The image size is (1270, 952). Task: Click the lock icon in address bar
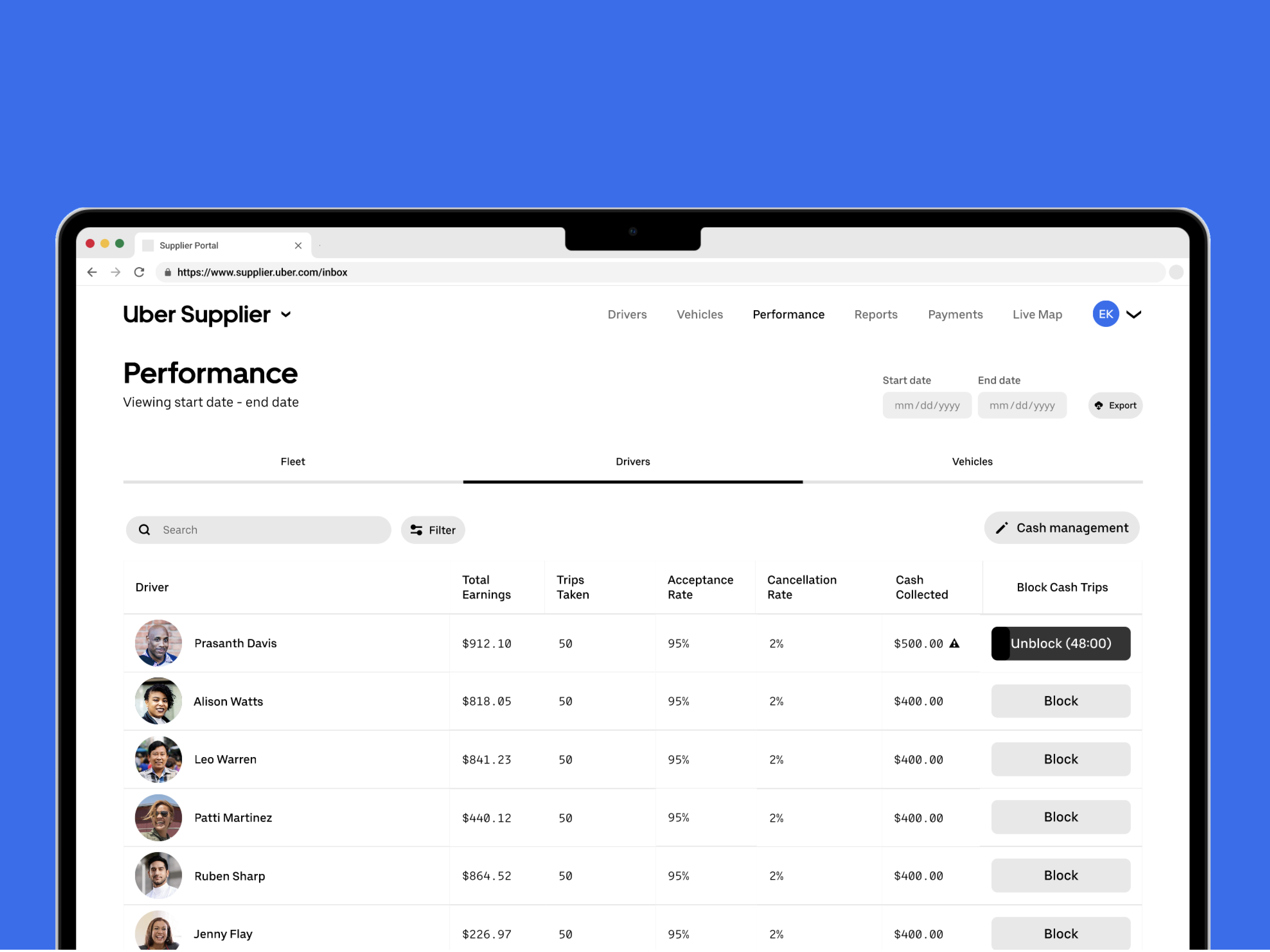pos(168,273)
